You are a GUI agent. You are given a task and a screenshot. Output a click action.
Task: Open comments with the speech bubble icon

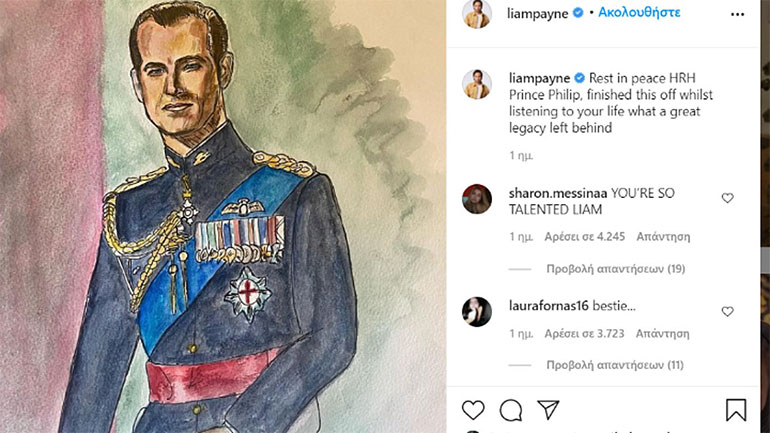[511, 410]
